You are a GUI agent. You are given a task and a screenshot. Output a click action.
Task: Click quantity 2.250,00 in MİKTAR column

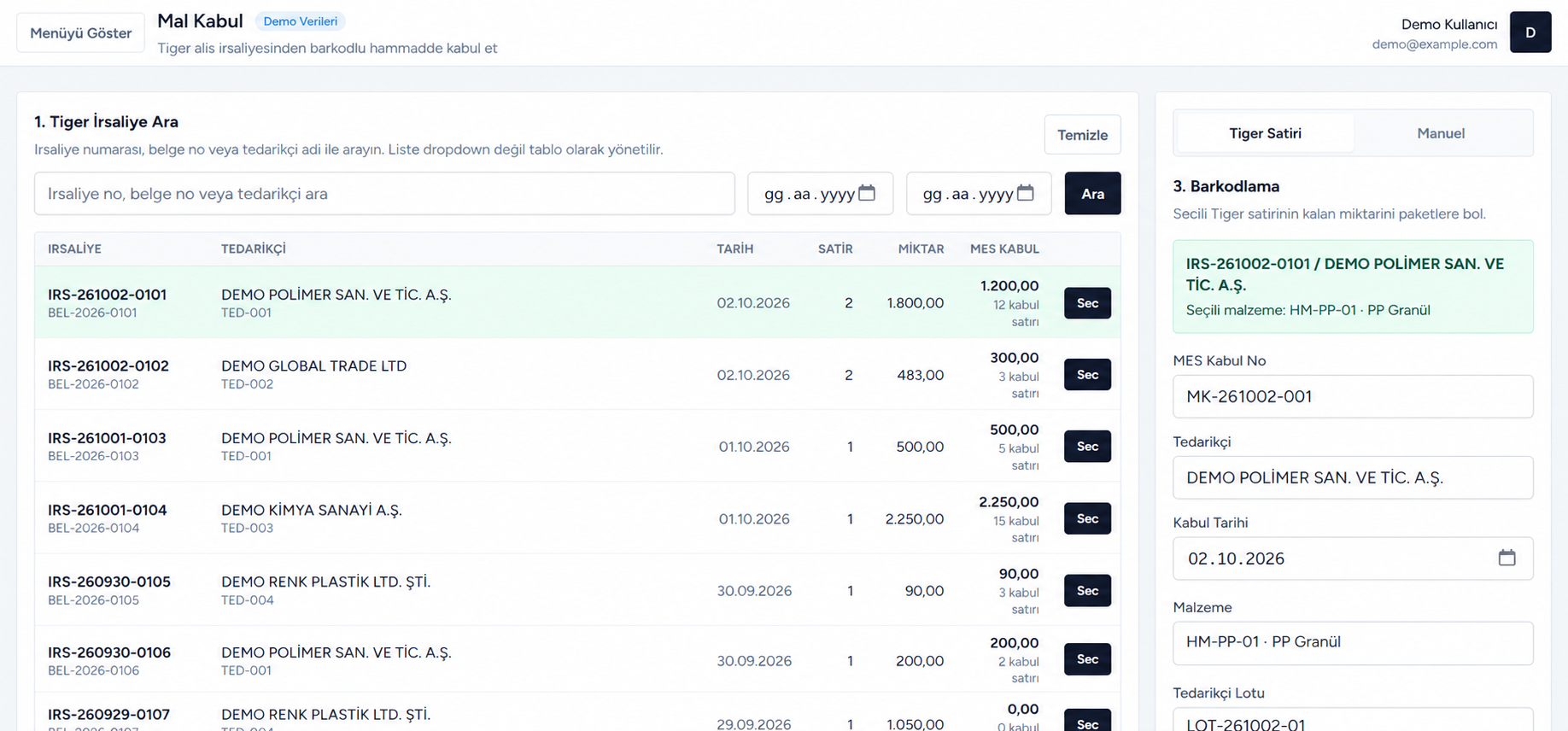click(915, 519)
